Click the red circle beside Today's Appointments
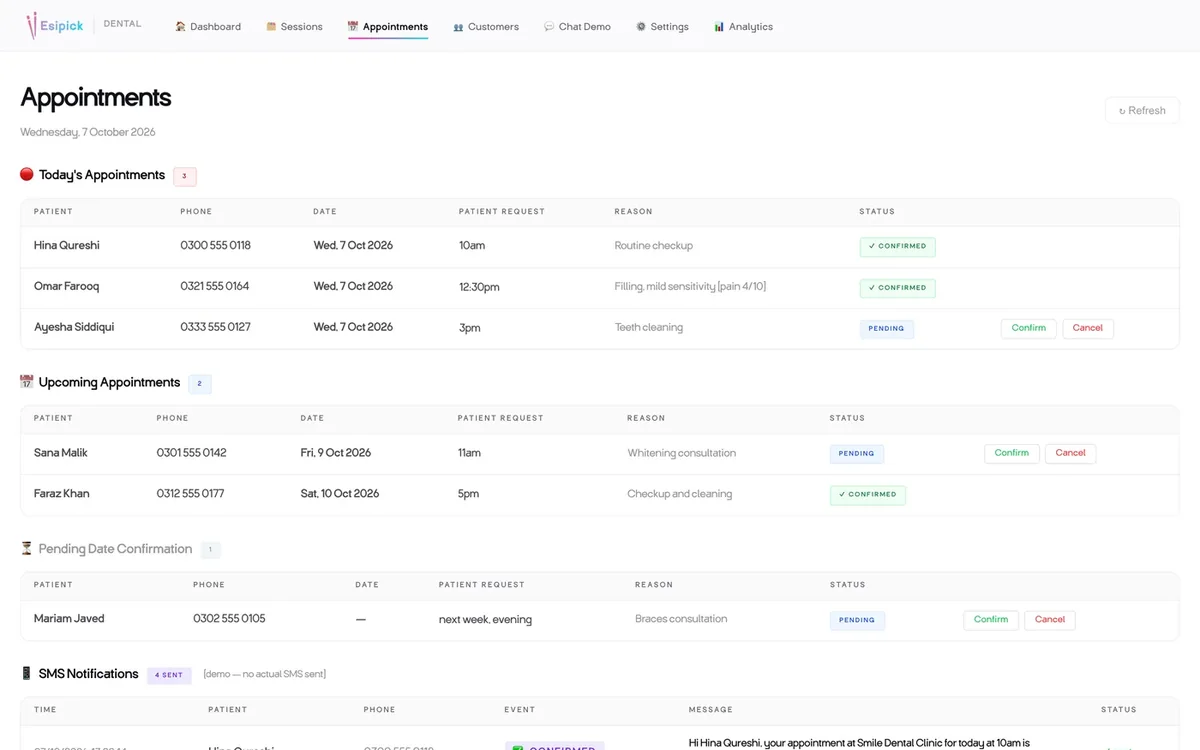 (27, 174)
